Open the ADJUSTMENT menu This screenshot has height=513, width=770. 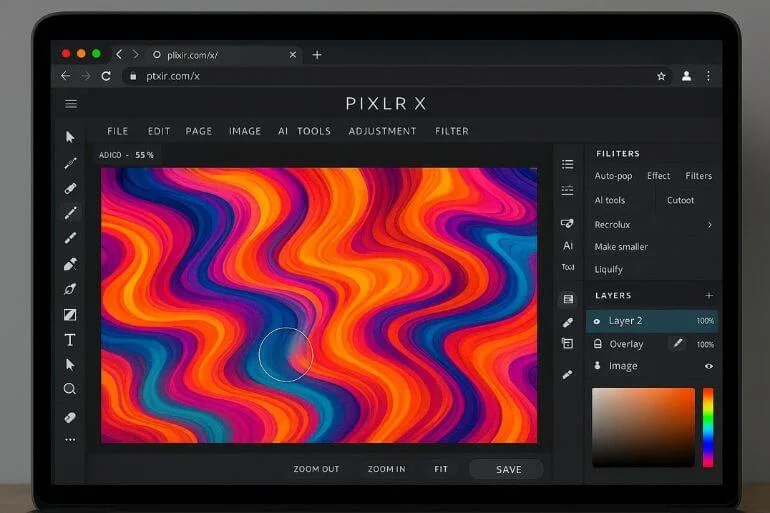tap(383, 131)
